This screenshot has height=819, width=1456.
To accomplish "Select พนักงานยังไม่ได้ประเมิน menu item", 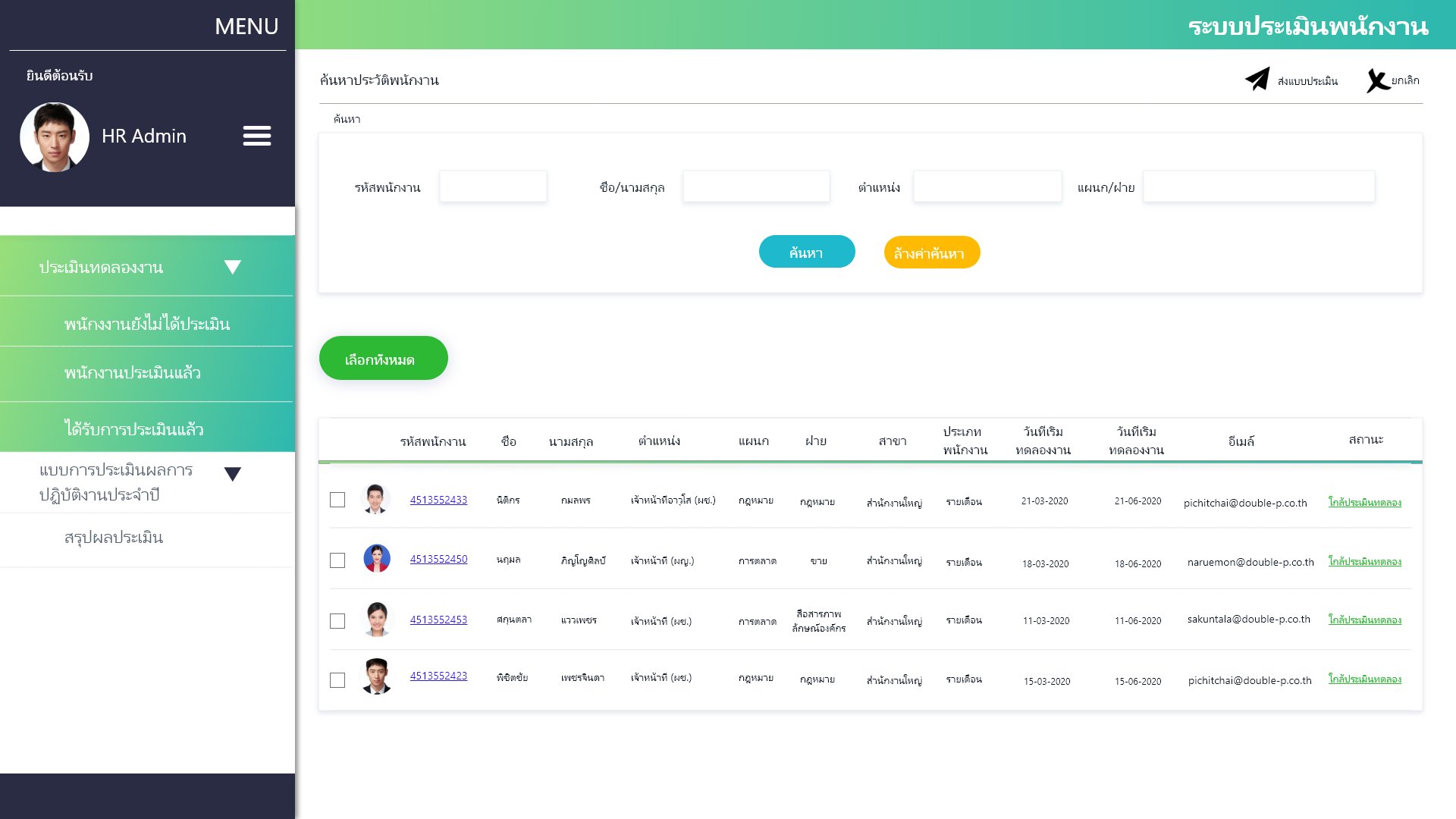I will point(147,322).
